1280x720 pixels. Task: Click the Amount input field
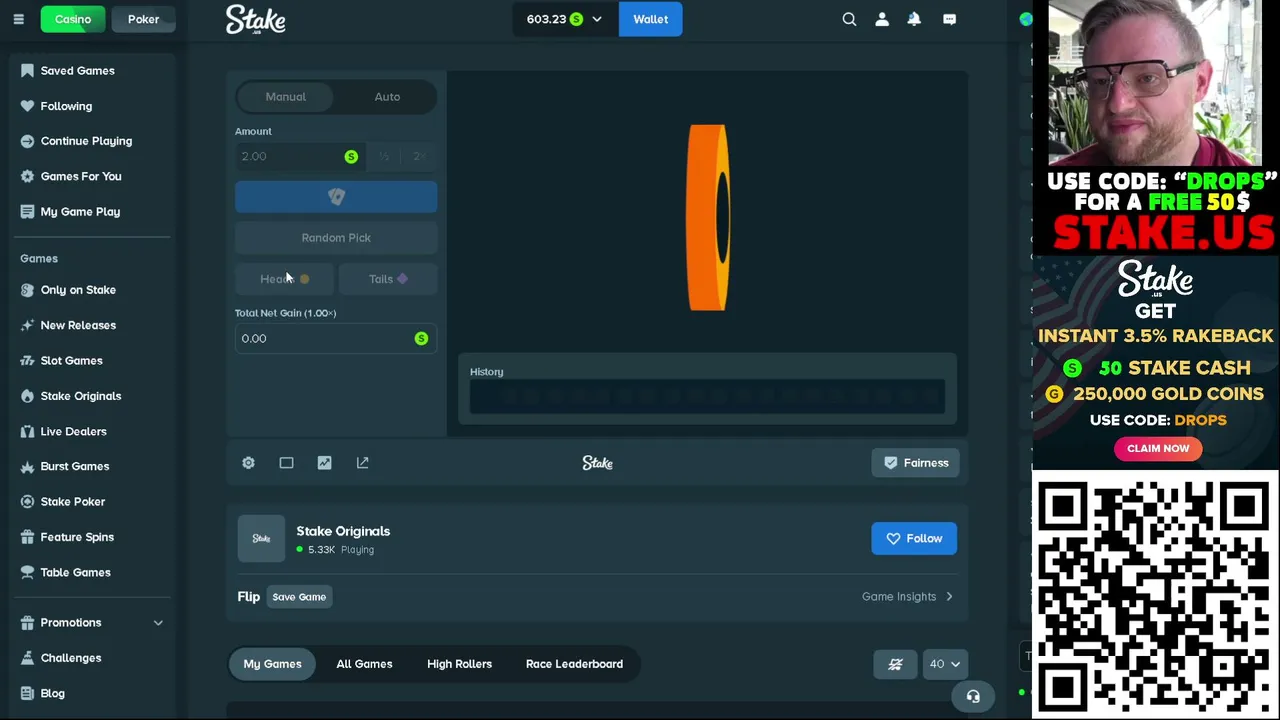299,156
